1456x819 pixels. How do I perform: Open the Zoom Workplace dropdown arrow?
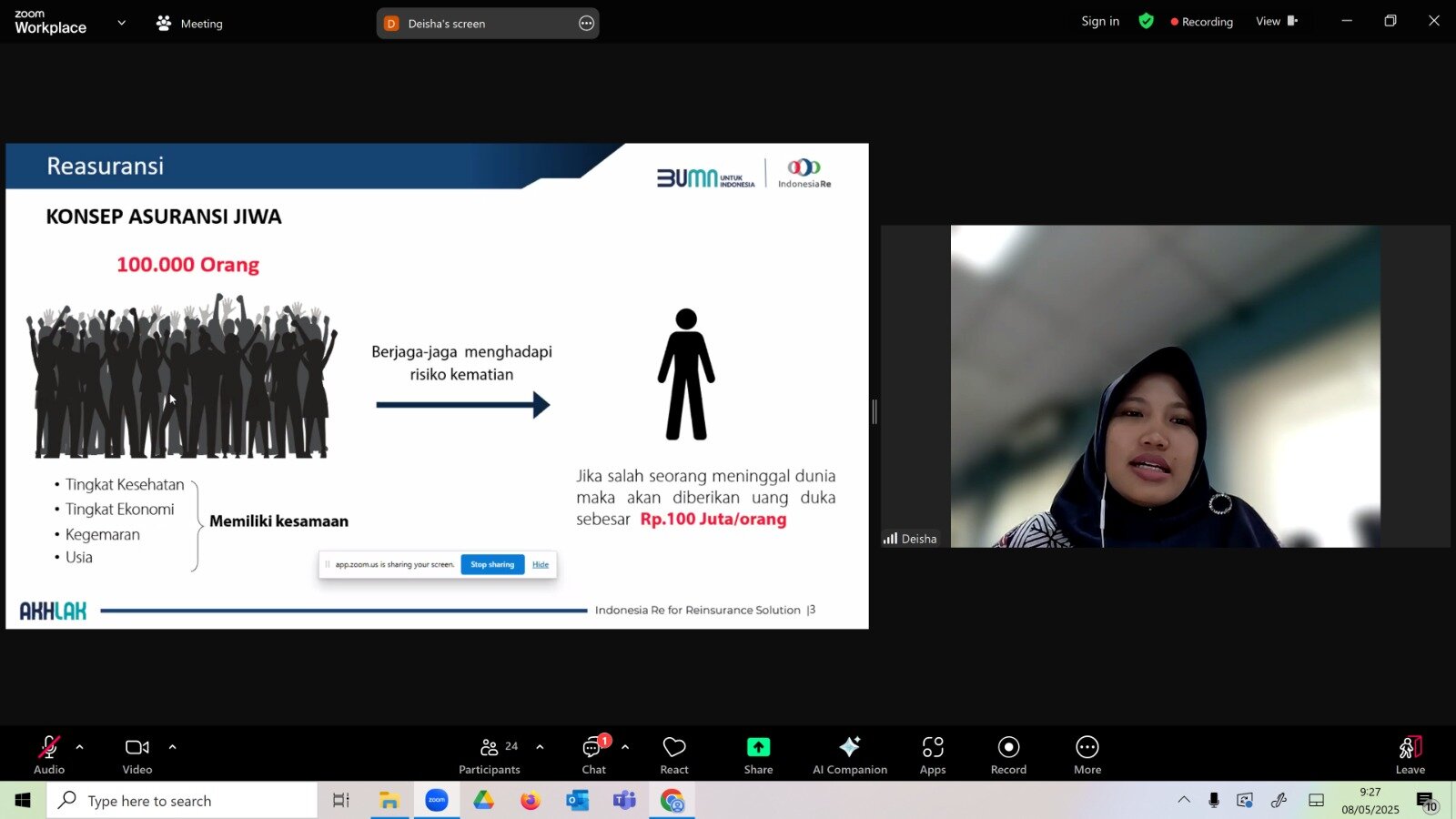[x=121, y=23]
